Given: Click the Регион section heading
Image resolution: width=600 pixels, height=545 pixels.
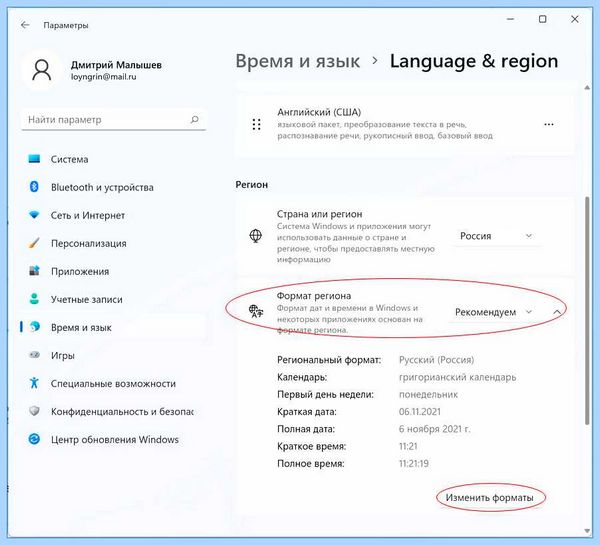Looking at the screenshot, I should (x=252, y=184).
